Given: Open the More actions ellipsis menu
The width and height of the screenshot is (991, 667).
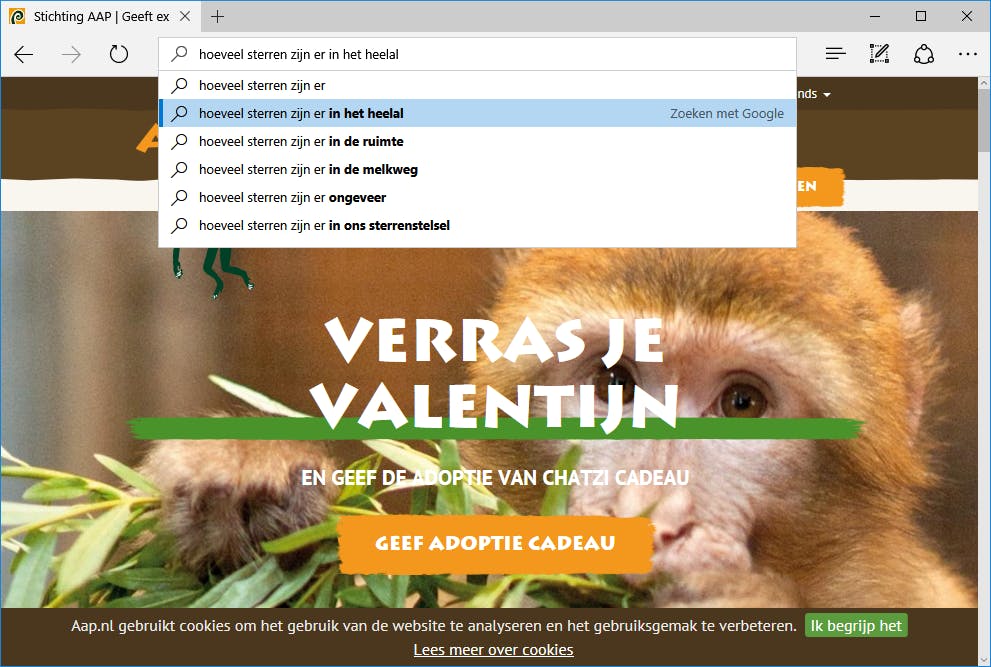Looking at the screenshot, I should pyautogui.click(x=968, y=54).
